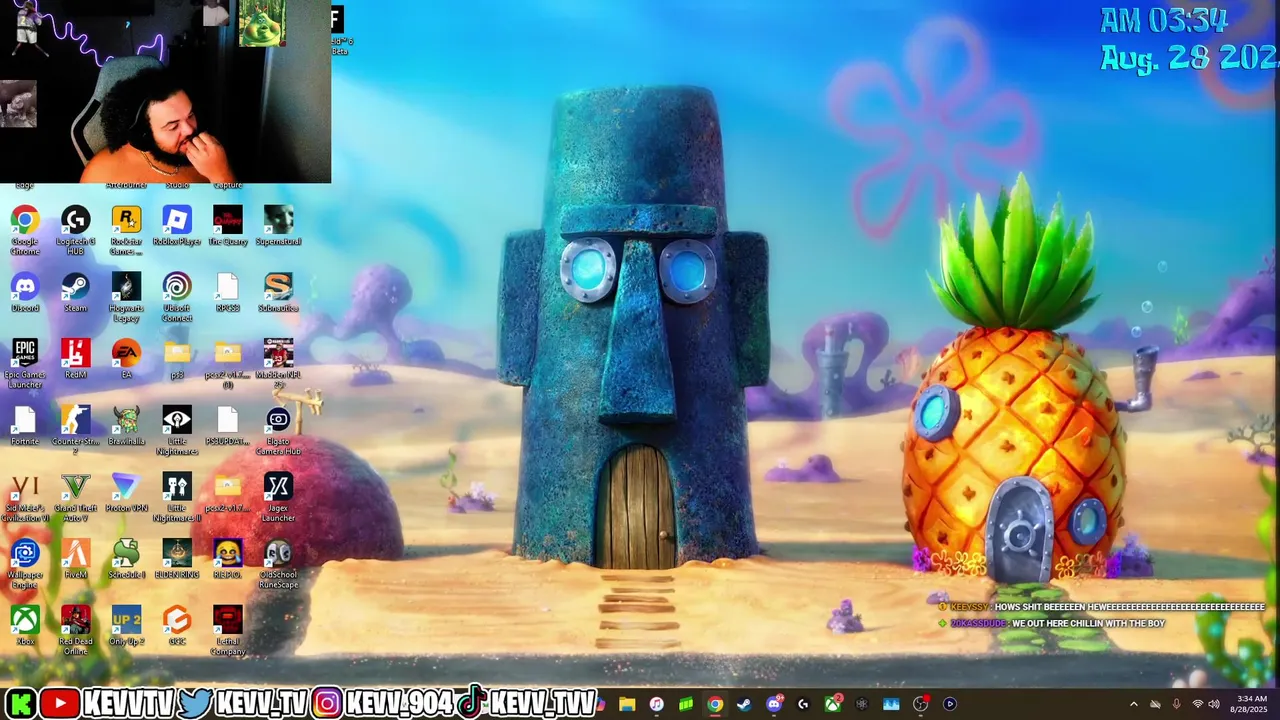Open Elgato Camera Hub shortcut
The image size is (1280, 720).
coord(278,430)
